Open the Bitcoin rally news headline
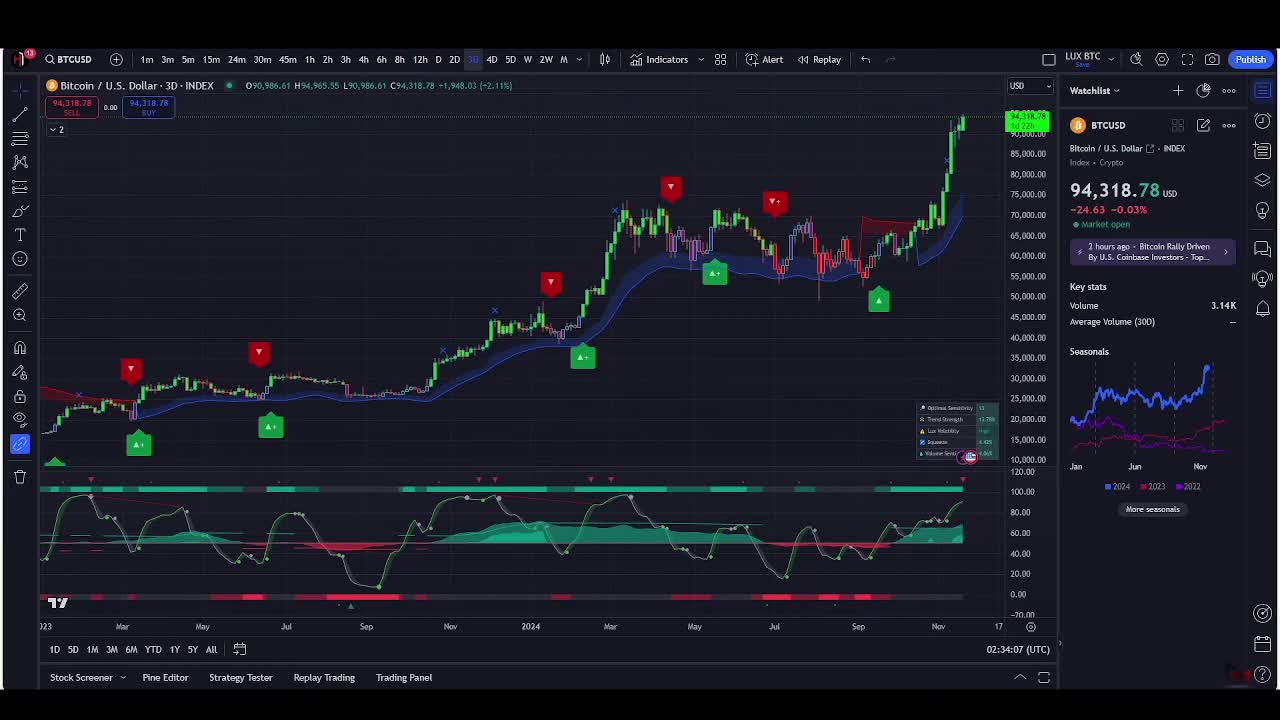The width and height of the screenshot is (1280, 720). (1152, 252)
